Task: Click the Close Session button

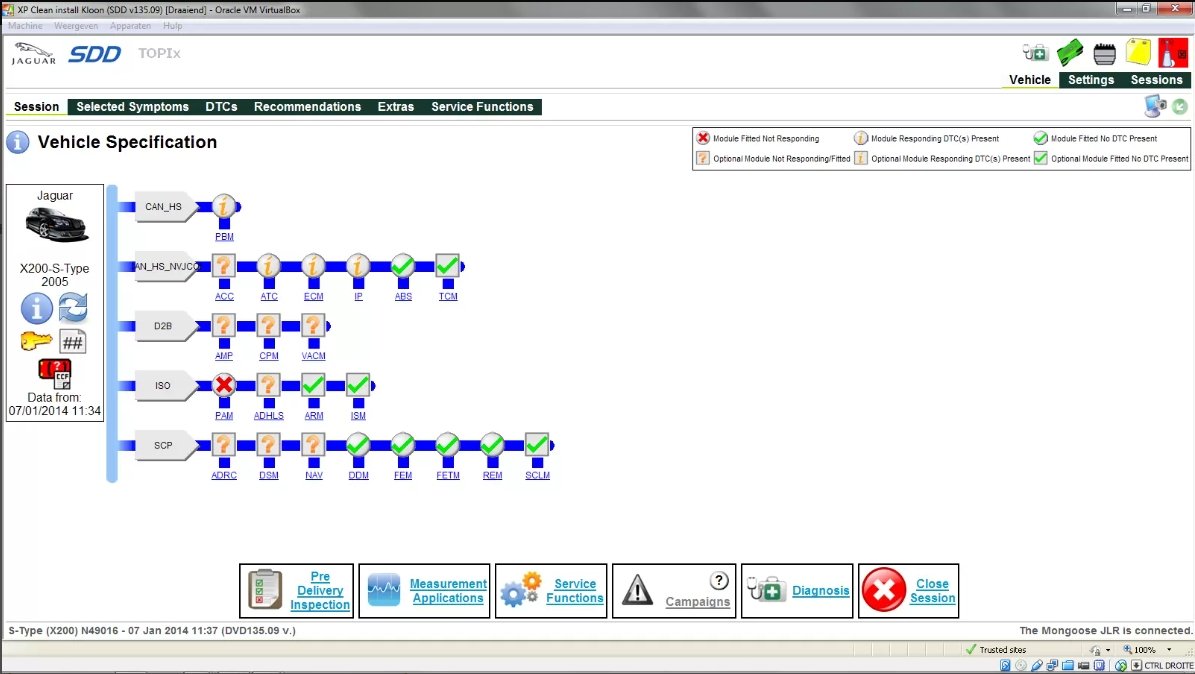Action: click(908, 591)
